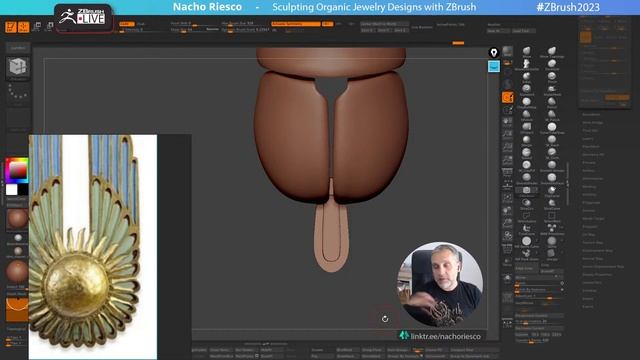640x360 pixels.
Task: Select the Scale transform icon in the top shelf
Action: point(49,27)
